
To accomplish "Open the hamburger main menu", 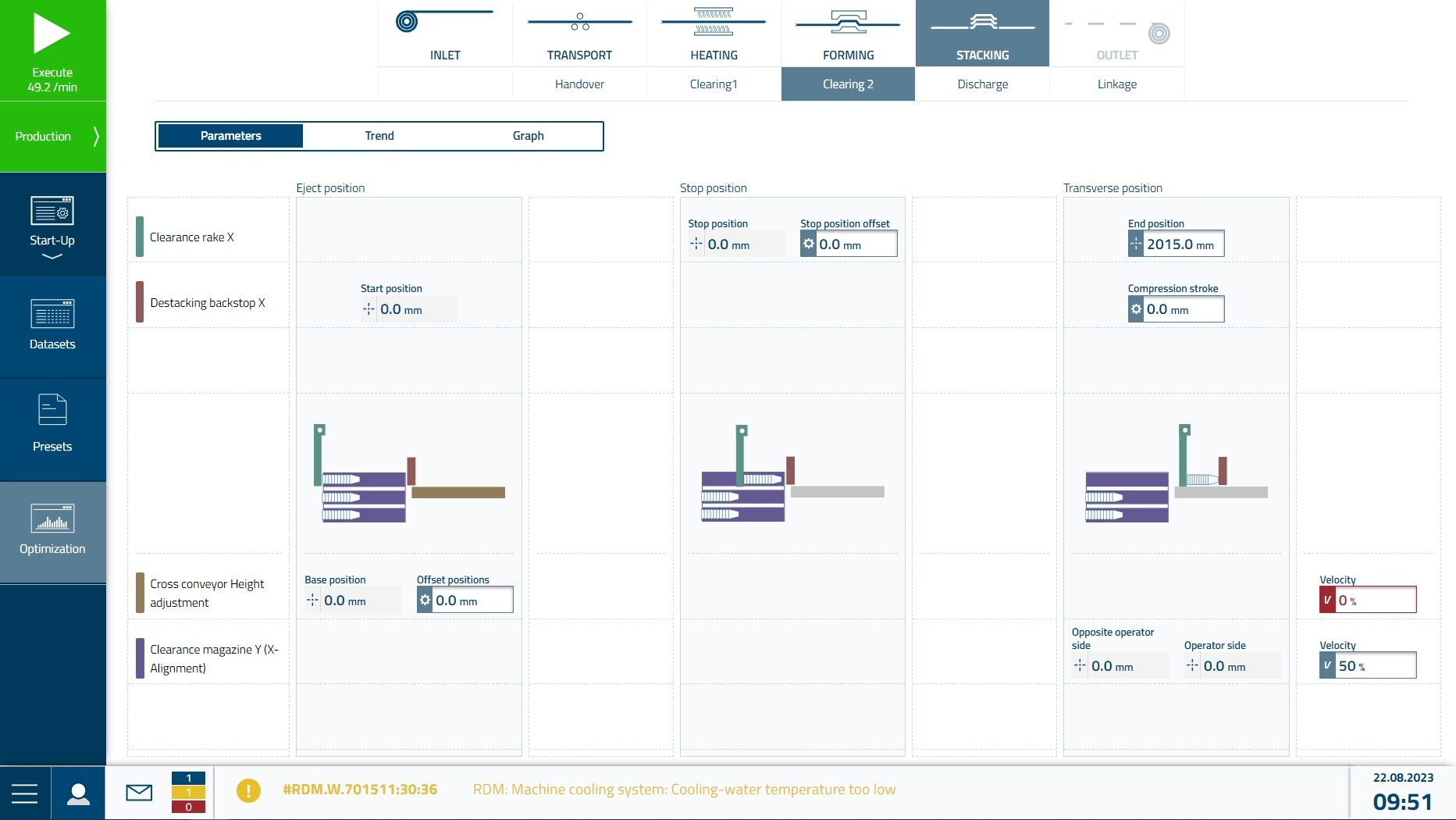I will tap(25, 793).
